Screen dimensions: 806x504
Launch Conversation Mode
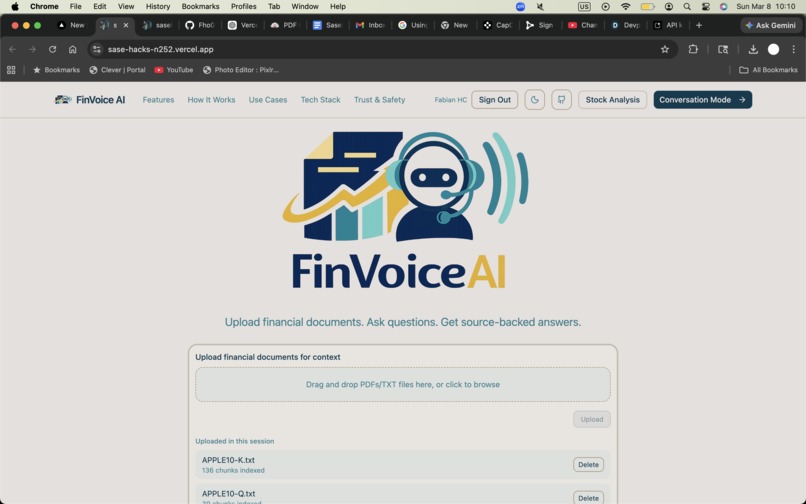702,100
